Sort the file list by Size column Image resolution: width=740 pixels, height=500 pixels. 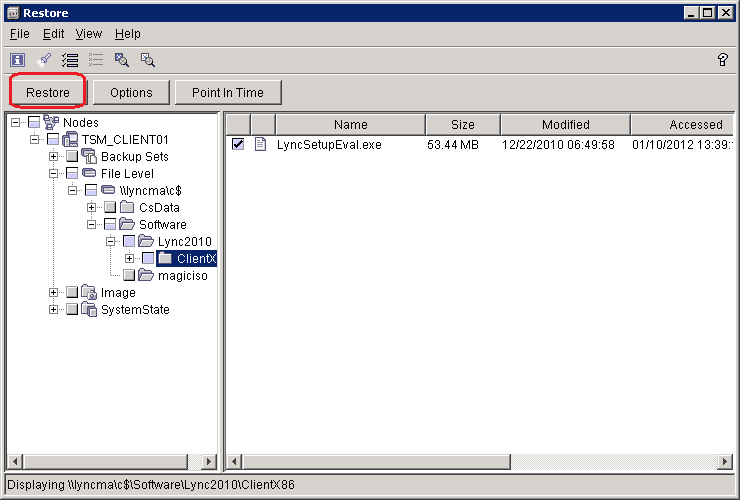point(462,125)
